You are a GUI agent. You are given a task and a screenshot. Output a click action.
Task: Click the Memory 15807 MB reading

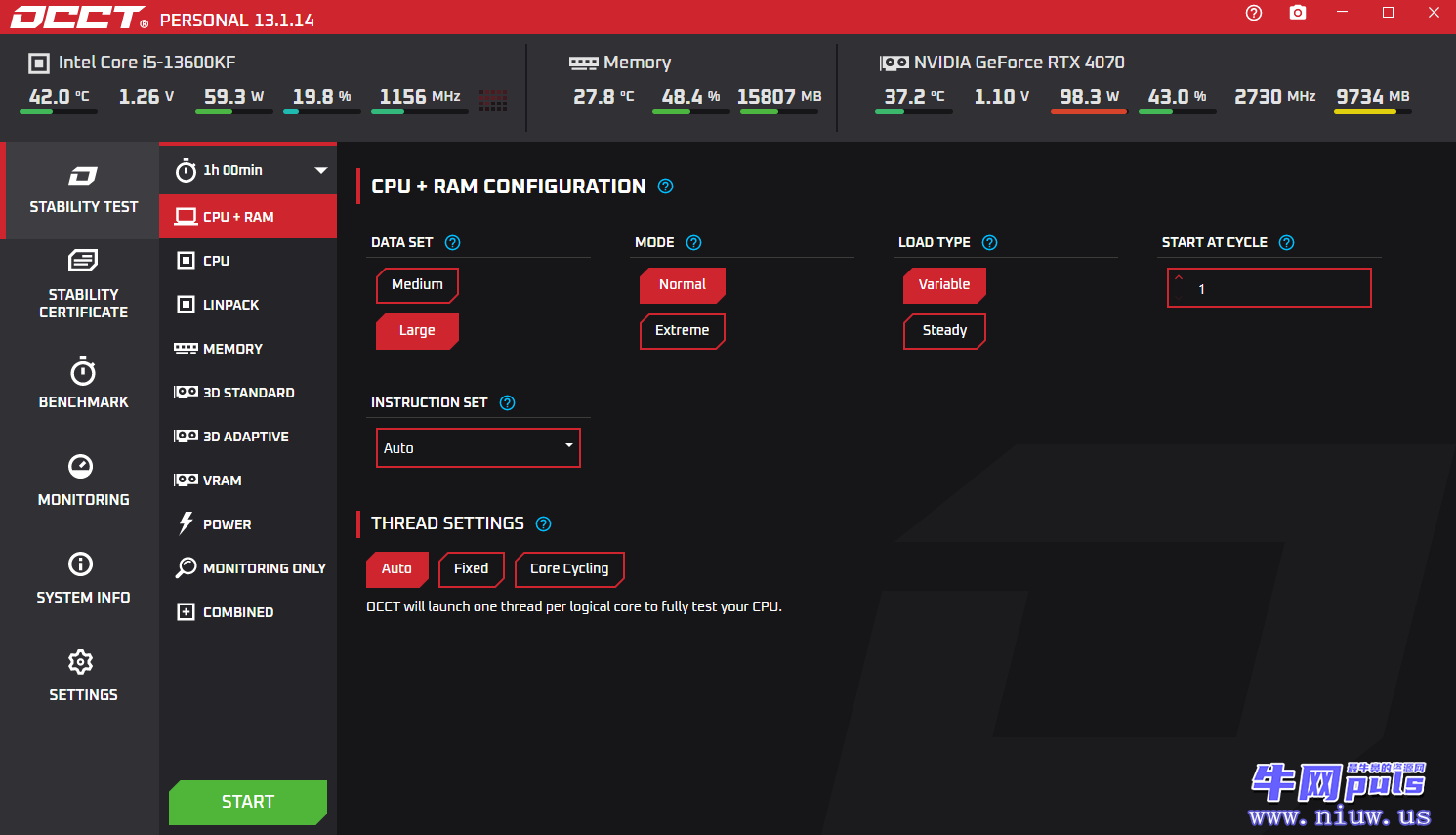click(779, 97)
